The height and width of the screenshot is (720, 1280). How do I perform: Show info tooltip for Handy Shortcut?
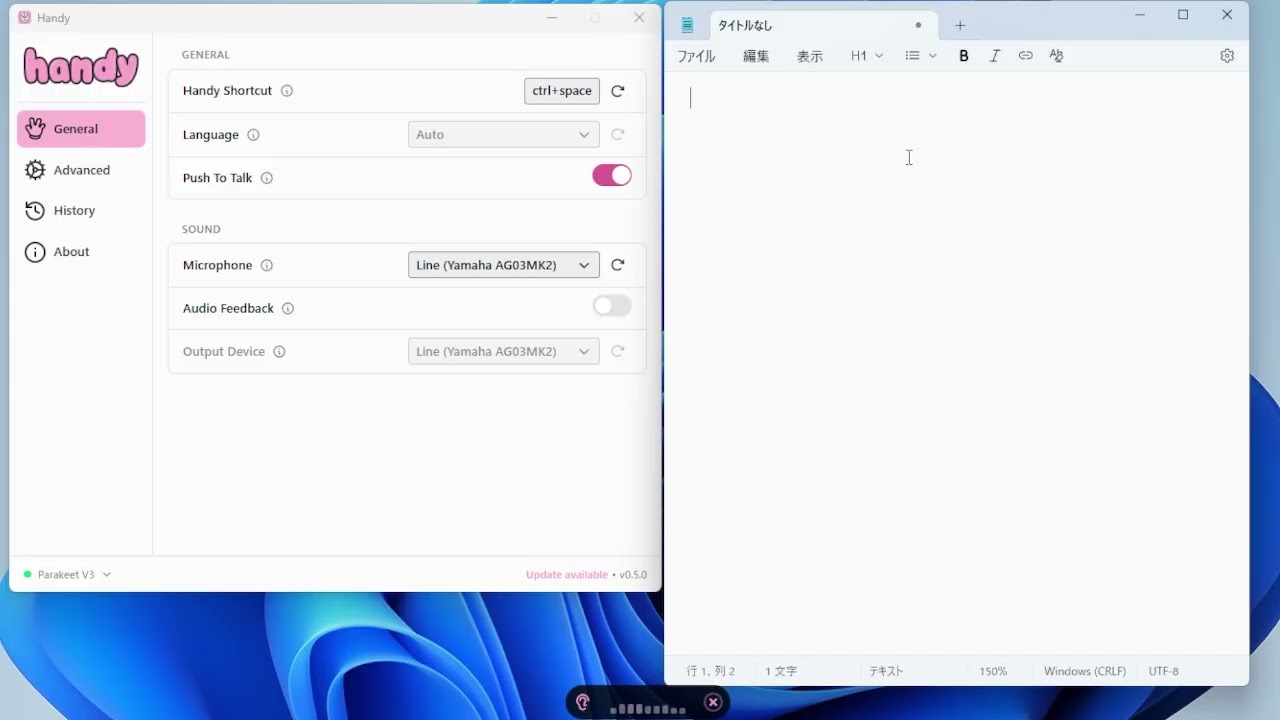click(287, 91)
